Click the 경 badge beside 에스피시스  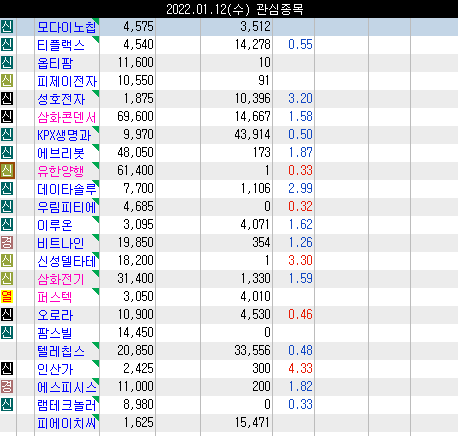[7, 387]
